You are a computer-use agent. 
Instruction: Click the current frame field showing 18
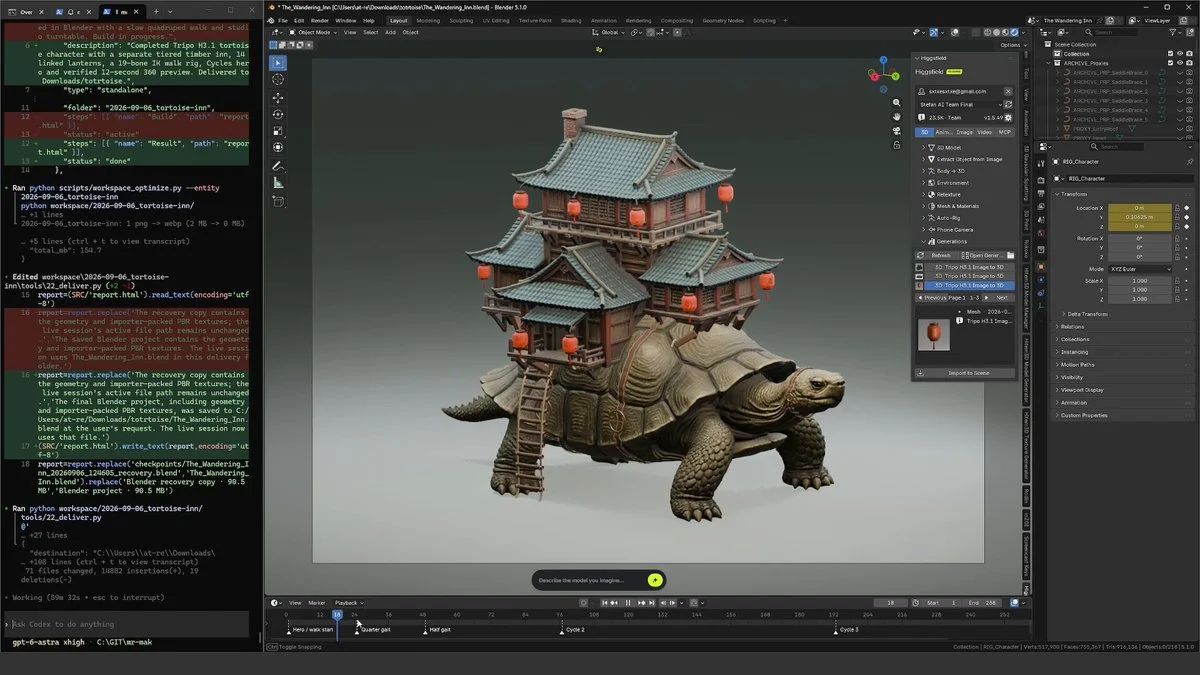890,603
